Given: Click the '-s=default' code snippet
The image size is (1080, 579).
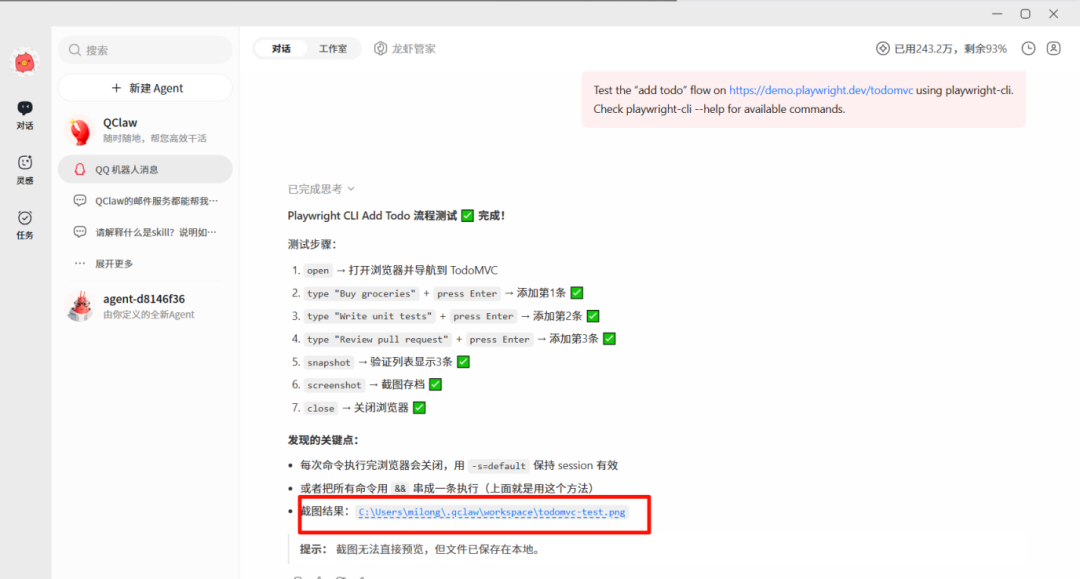Looking at the screenshot, I should [x=499, y=466].
